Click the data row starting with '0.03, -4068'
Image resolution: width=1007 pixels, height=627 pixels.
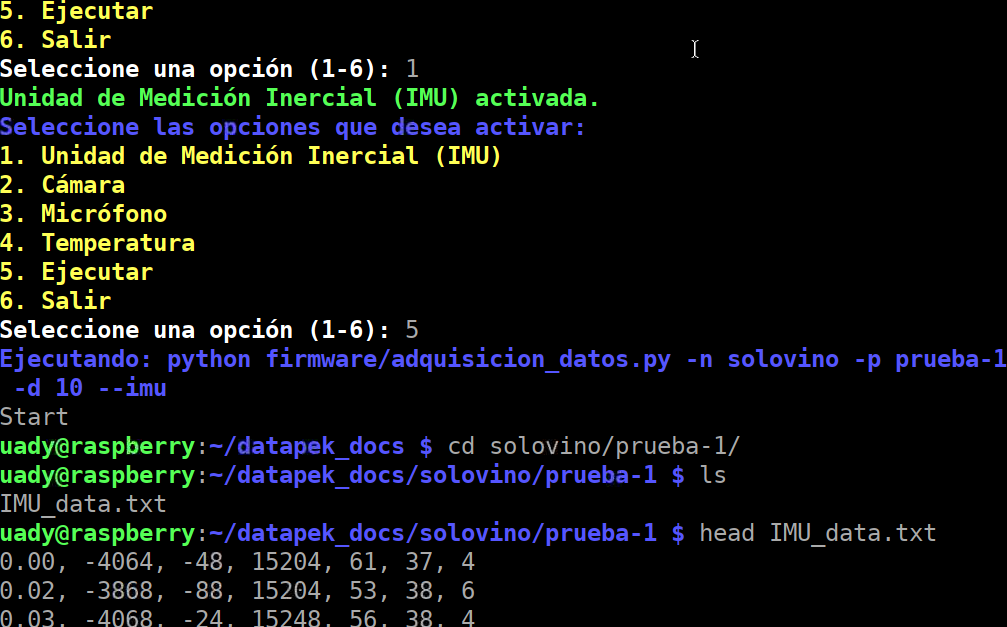pyautogui.click(x=238, y=618)
